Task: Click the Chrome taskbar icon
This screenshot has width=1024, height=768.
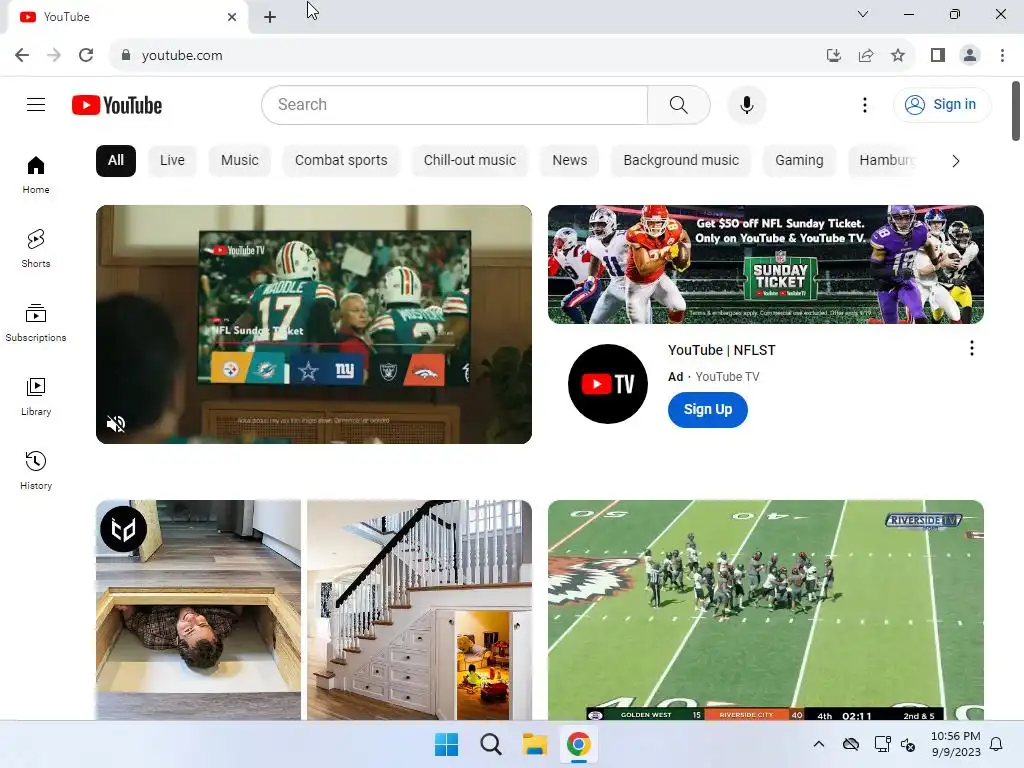Action: point(579,744)
